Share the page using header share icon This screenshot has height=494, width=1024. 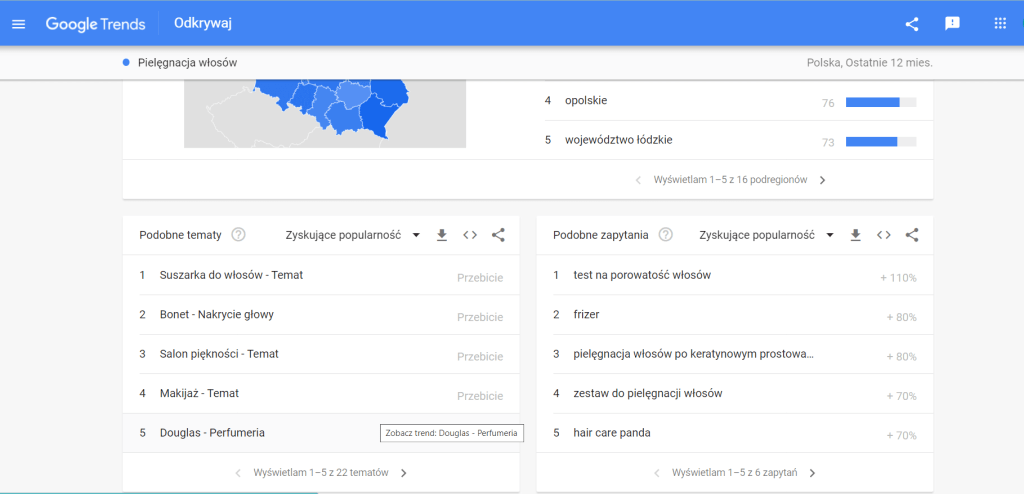coord(912,24)
